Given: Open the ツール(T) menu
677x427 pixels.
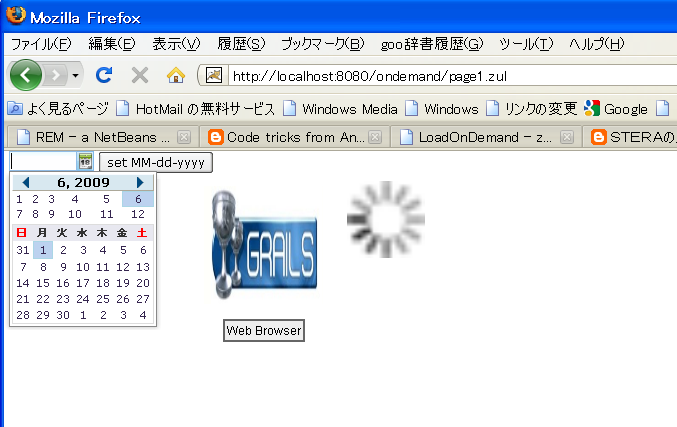Looking at the screenshot, I should 526,44.
